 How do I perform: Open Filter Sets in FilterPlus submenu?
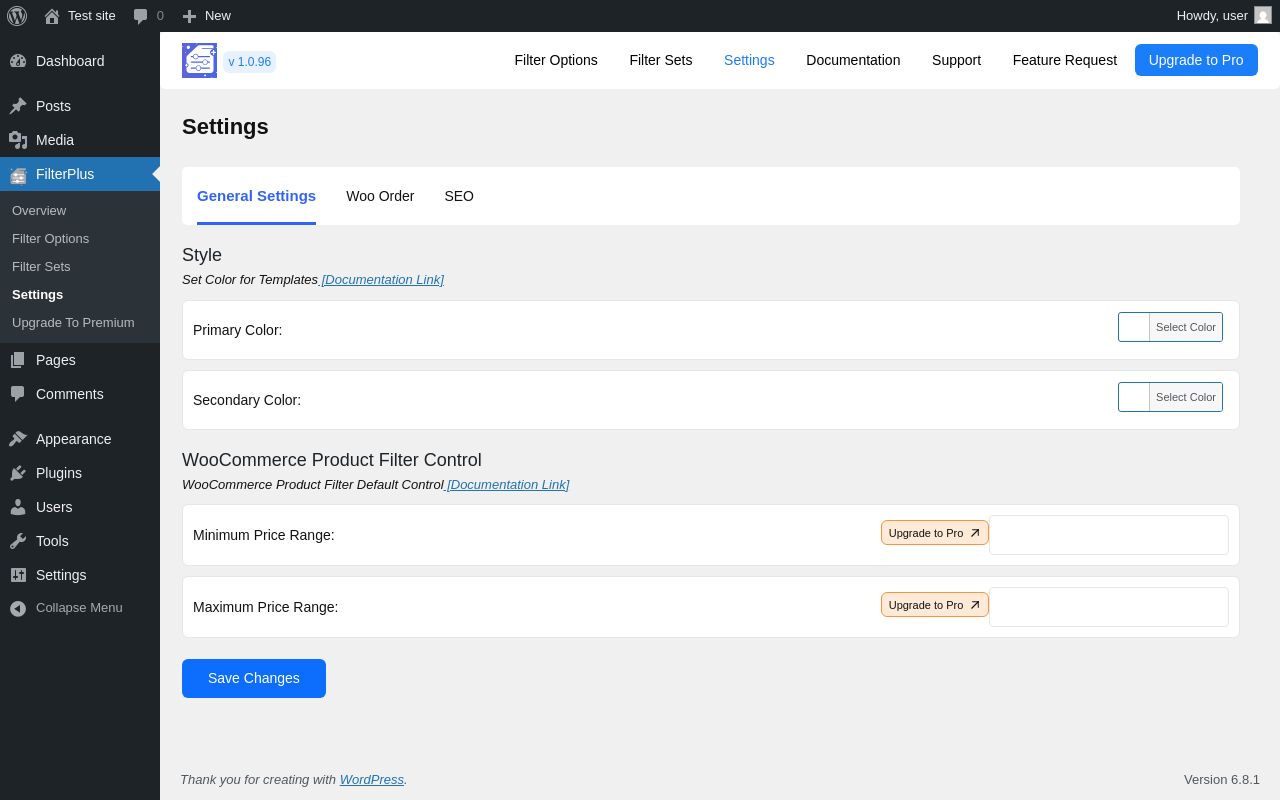41,266
